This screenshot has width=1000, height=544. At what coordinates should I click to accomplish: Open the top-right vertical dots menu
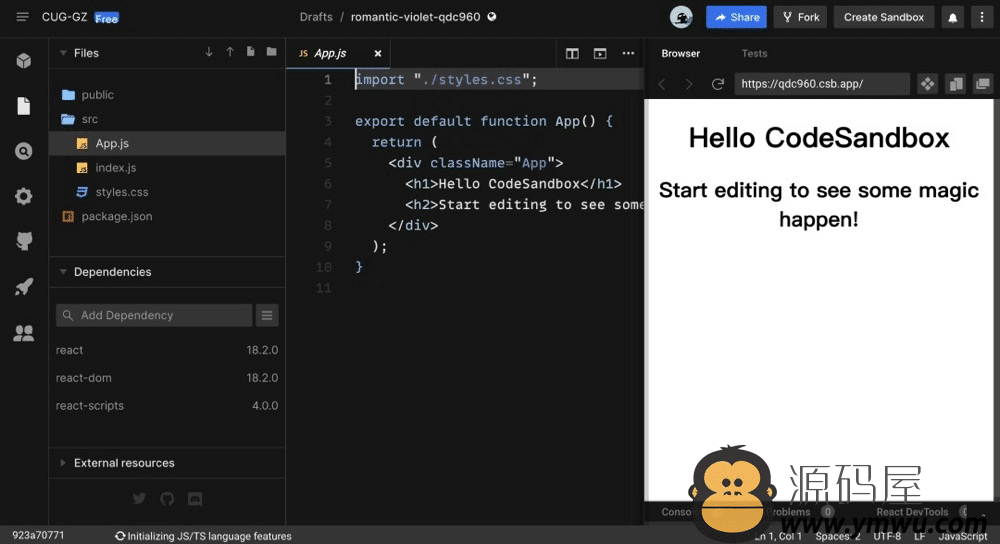point(982,17)
